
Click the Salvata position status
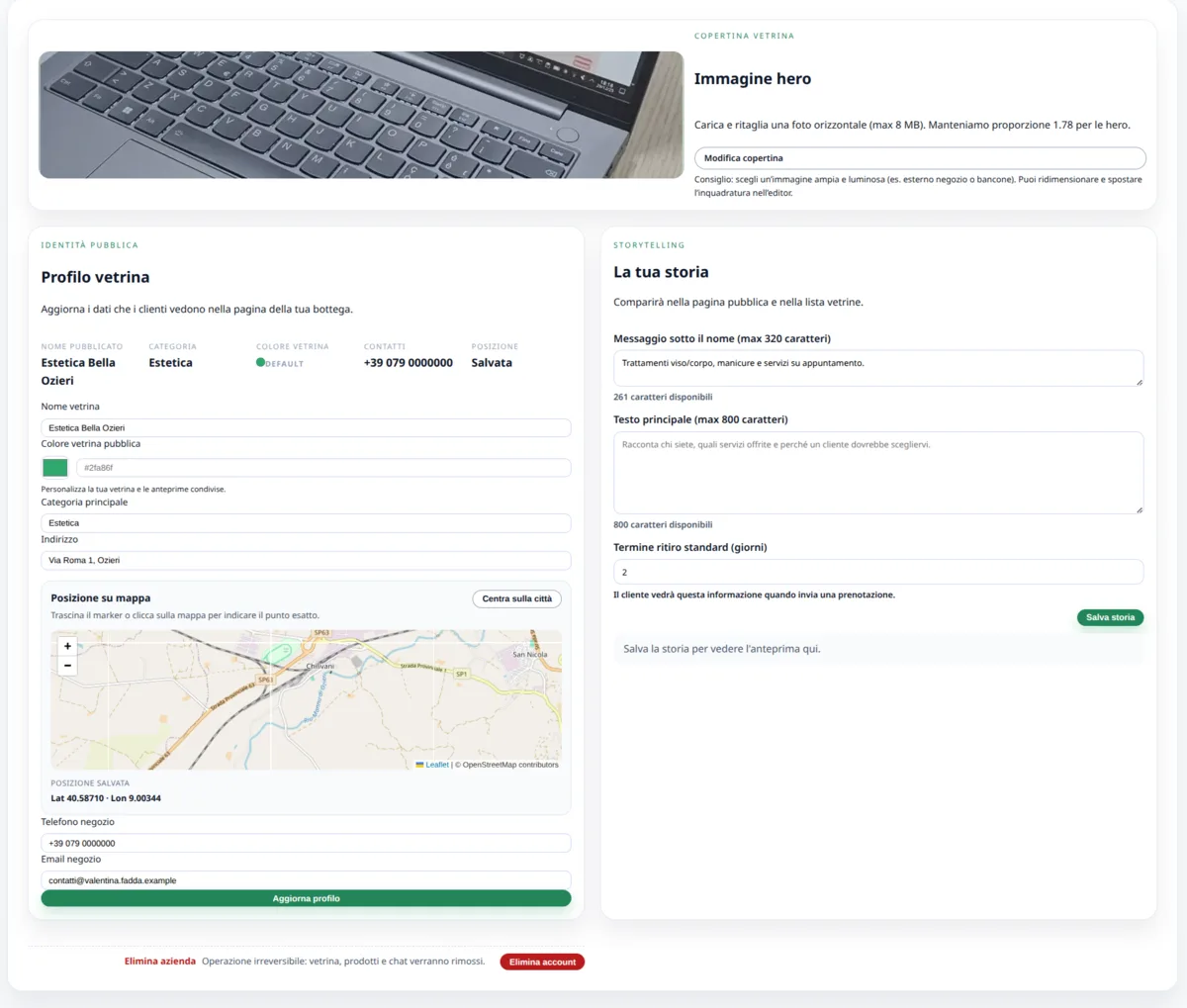pyautogui.click(x=492, y=363)
